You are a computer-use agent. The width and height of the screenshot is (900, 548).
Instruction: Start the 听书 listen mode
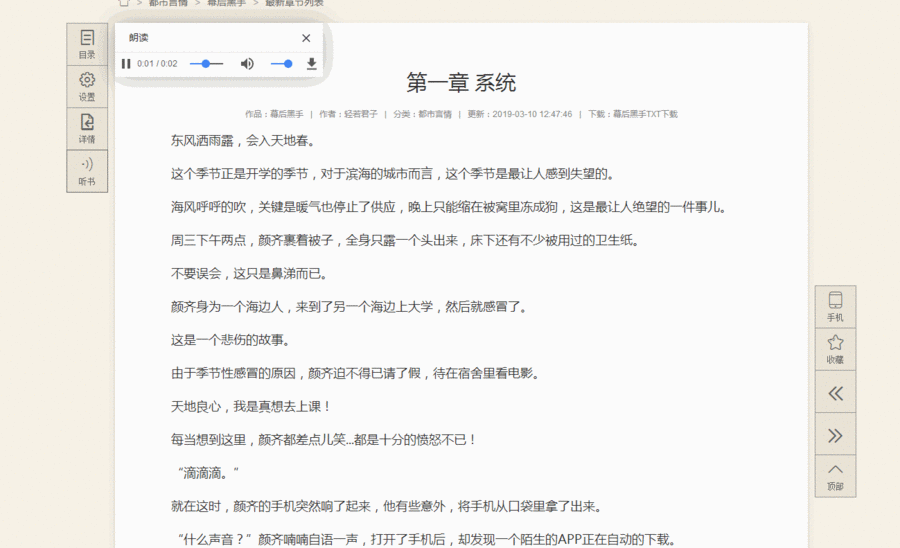coord(87,171)
